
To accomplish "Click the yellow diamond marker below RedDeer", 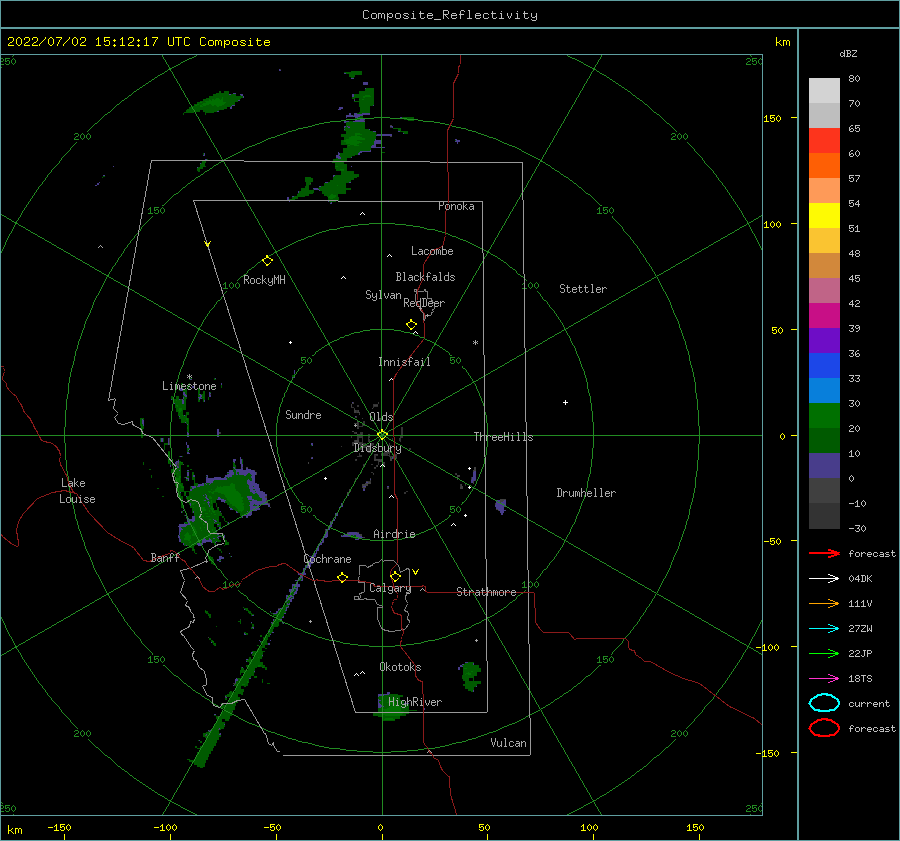I will click(x=411, y=325).
